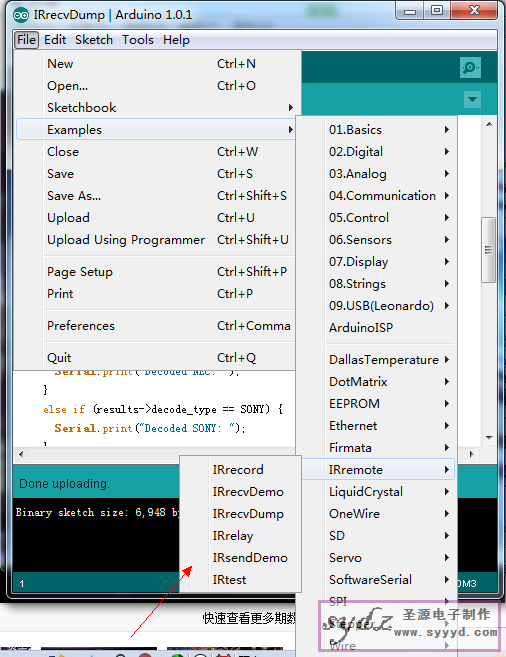Click the editor scroll down arrow
This screenshot has height=657, width=506.
(489, 438)
